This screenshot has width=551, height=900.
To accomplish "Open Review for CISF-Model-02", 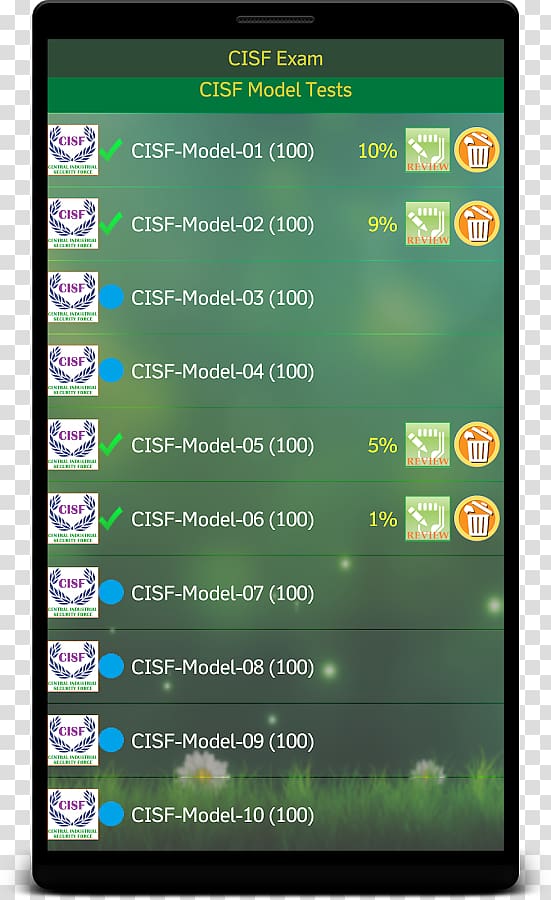I will click(428, 224).
